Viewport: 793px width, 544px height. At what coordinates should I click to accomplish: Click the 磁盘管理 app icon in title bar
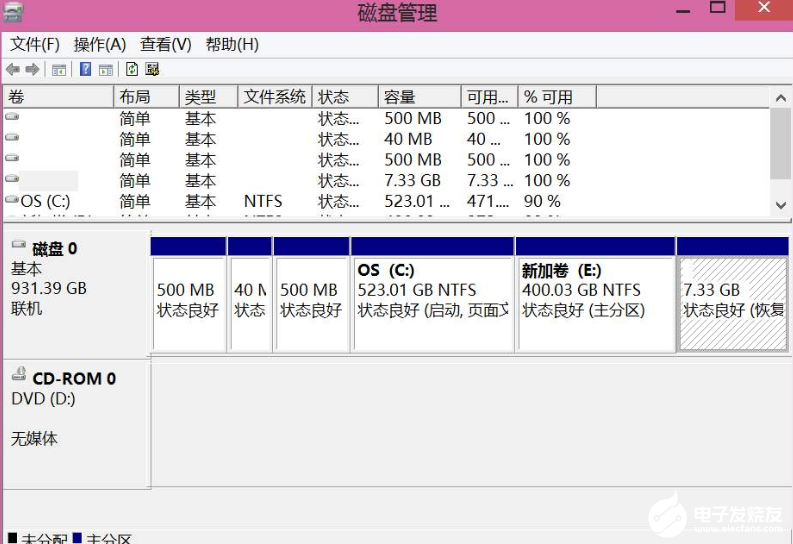12,12
